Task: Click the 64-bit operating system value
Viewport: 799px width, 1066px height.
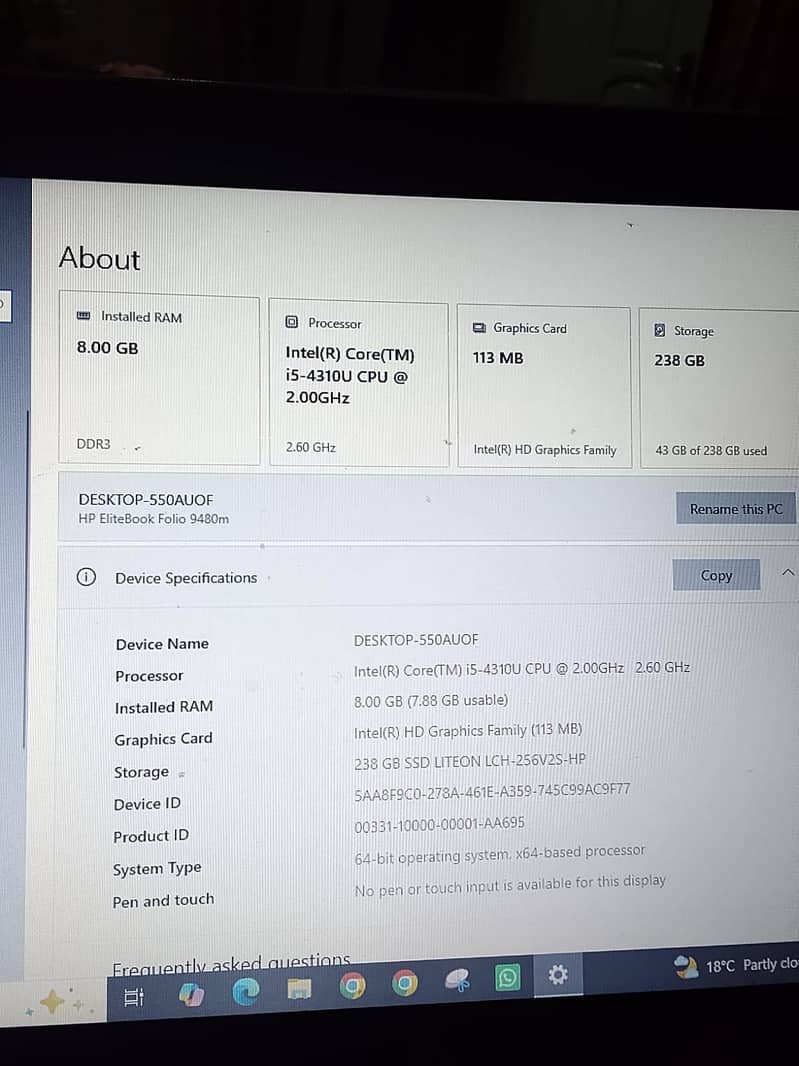Action: pos(500,855)
